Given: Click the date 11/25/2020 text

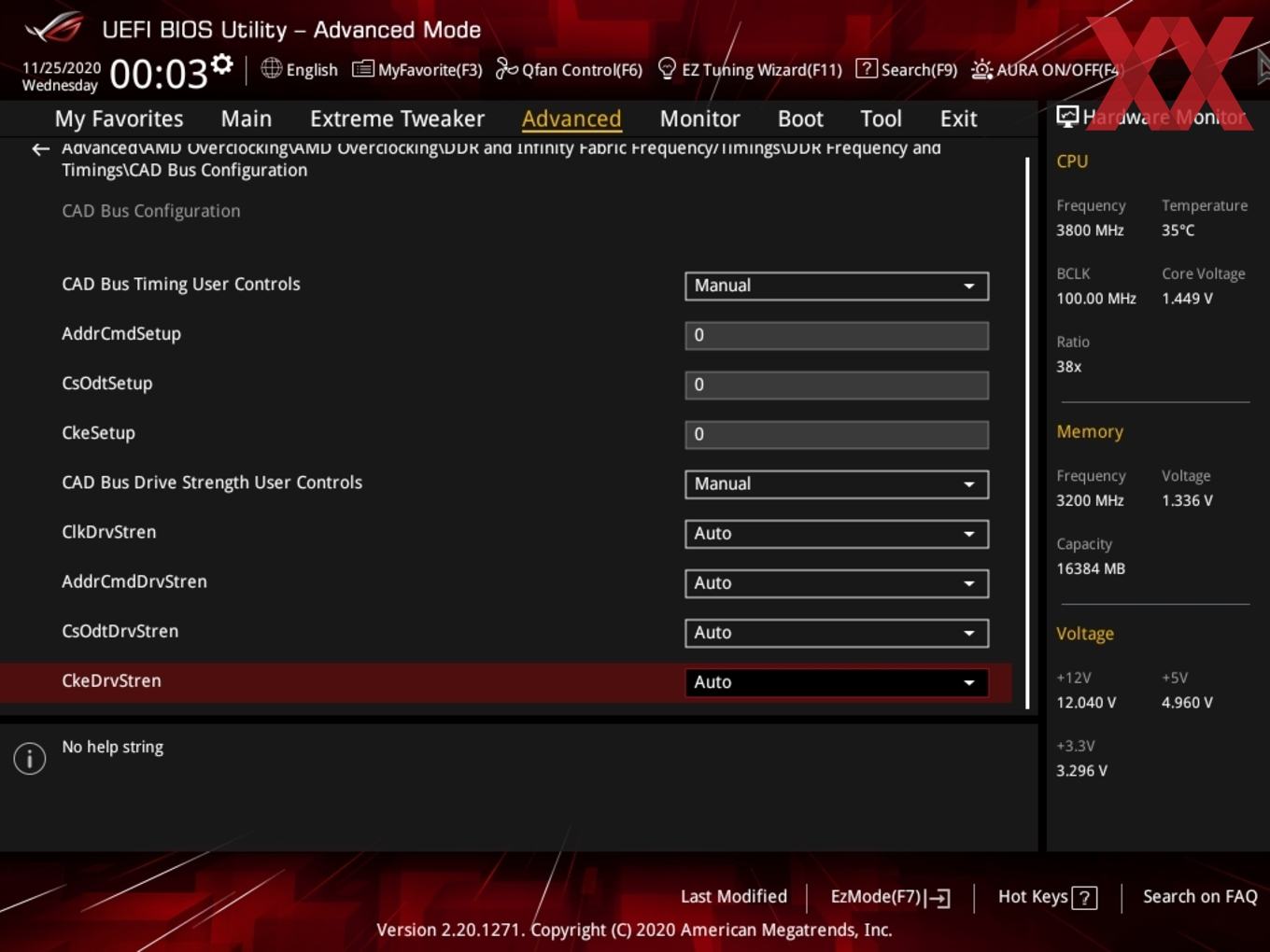Looking at the screenshot, I should [x=62, y=67].
